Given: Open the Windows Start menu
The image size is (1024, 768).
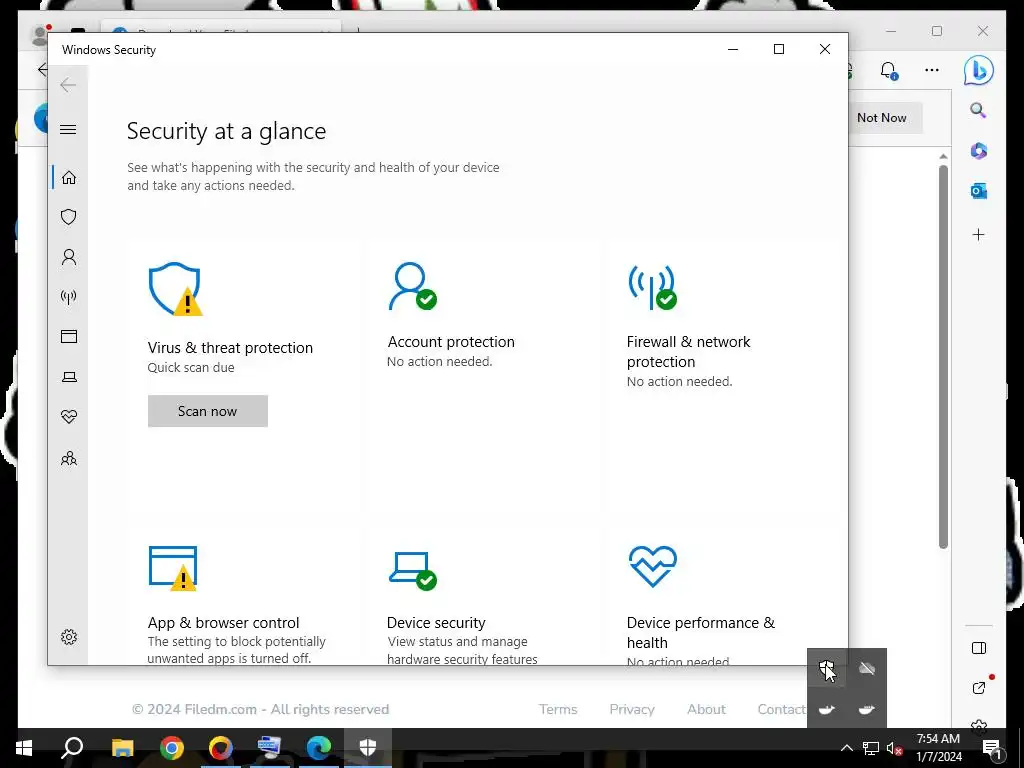Looking at the screenshot, I should [24, 748].
